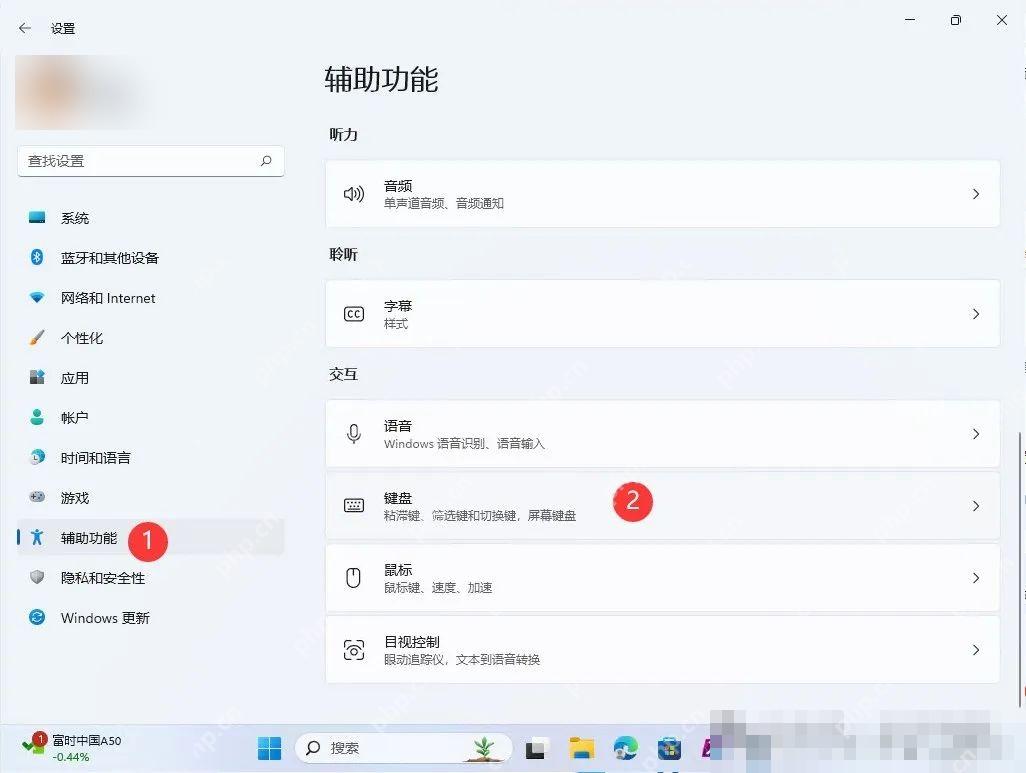Select 隐私和安全性 in the sidebar
Screen dimensions: 1026x773
(x=150, y=577)
